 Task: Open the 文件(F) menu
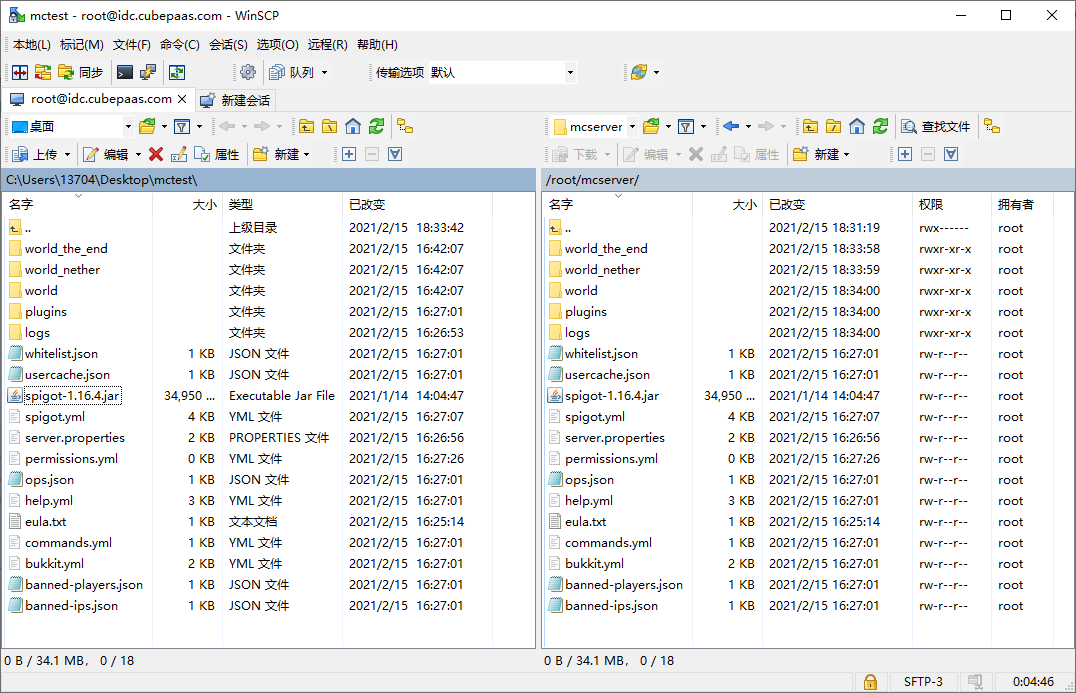(x=132, y=45)
